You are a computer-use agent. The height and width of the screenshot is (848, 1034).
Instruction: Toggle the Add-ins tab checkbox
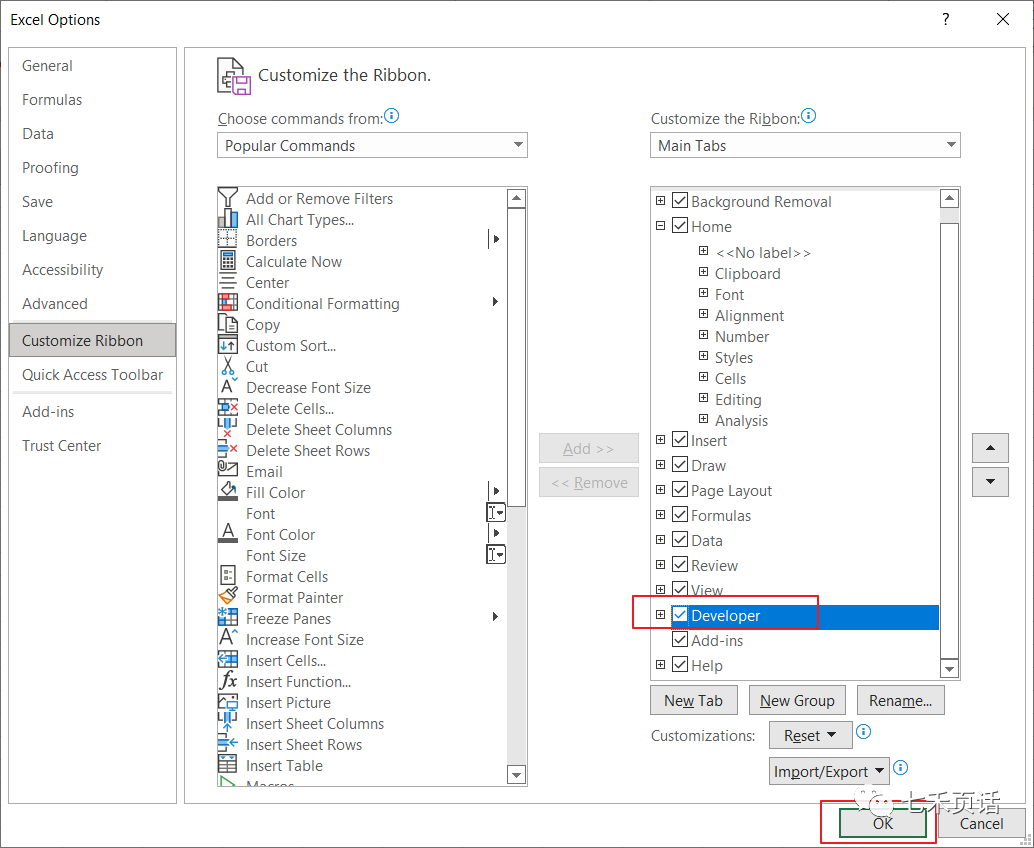pyautogui.click(x=680, y=640)
